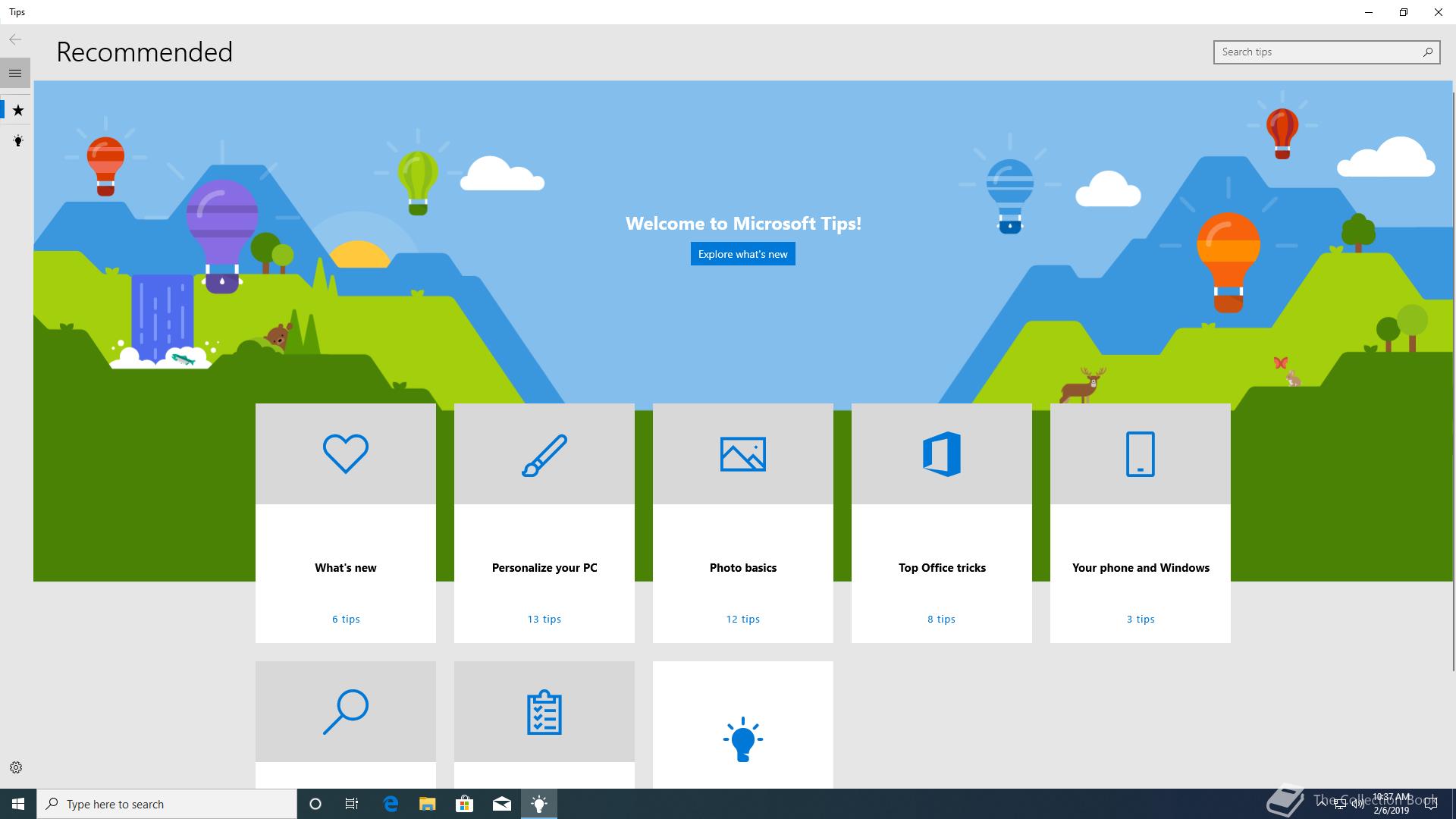Viewport: 1456px width, 819px height.
Task: Click the checklist clipboard card icon
Action: (x=544, y=712)
